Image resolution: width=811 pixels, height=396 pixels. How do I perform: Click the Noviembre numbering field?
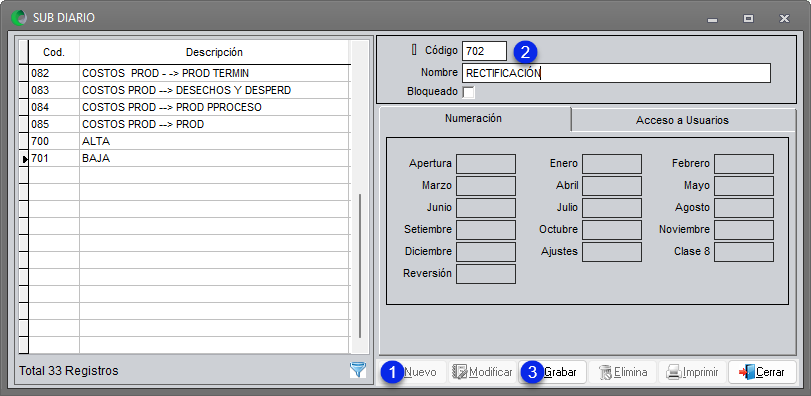tap(744, 230)
